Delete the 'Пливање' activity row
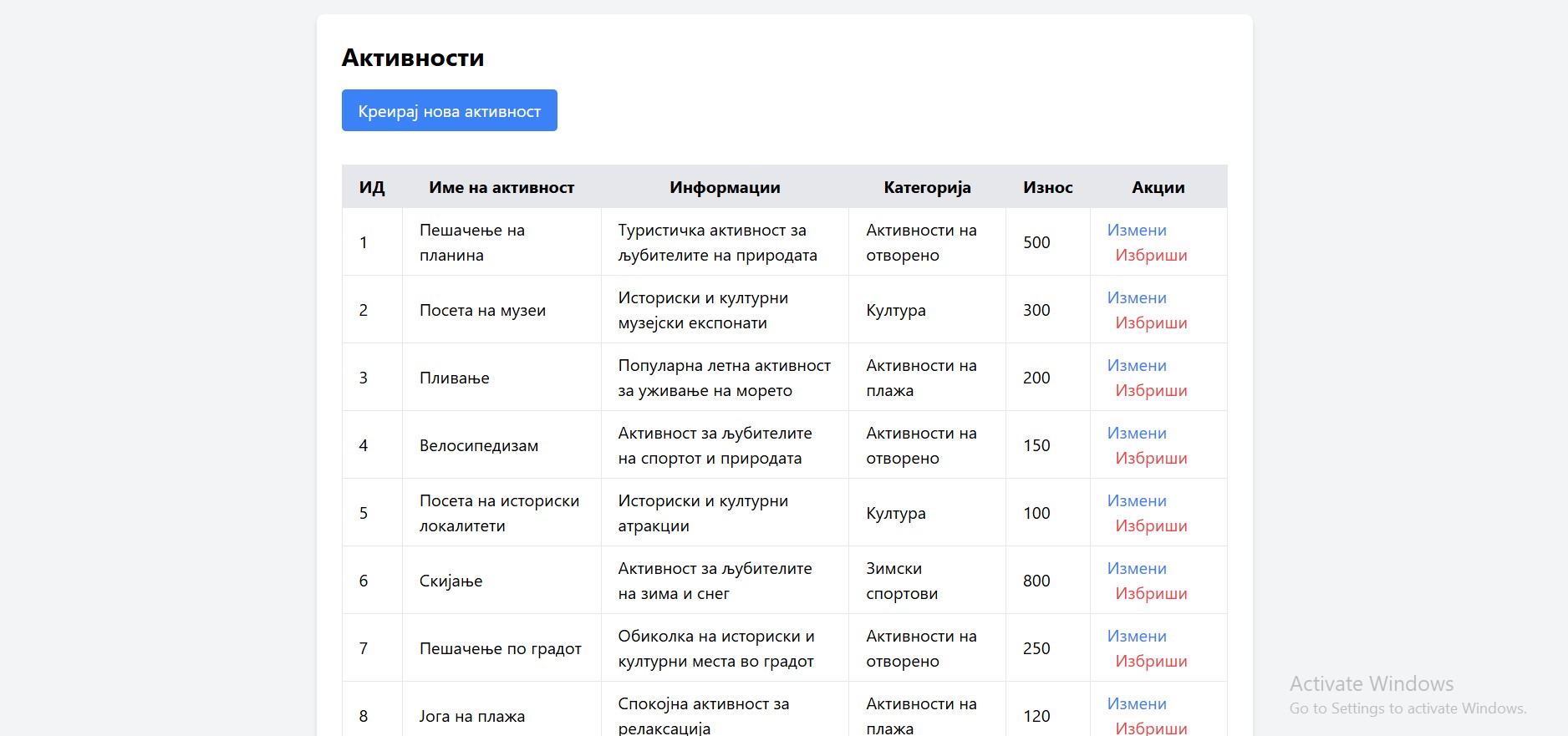The width and height of the screenshot is (1568, 736). pyautogui.click(x=1151, y=391)
